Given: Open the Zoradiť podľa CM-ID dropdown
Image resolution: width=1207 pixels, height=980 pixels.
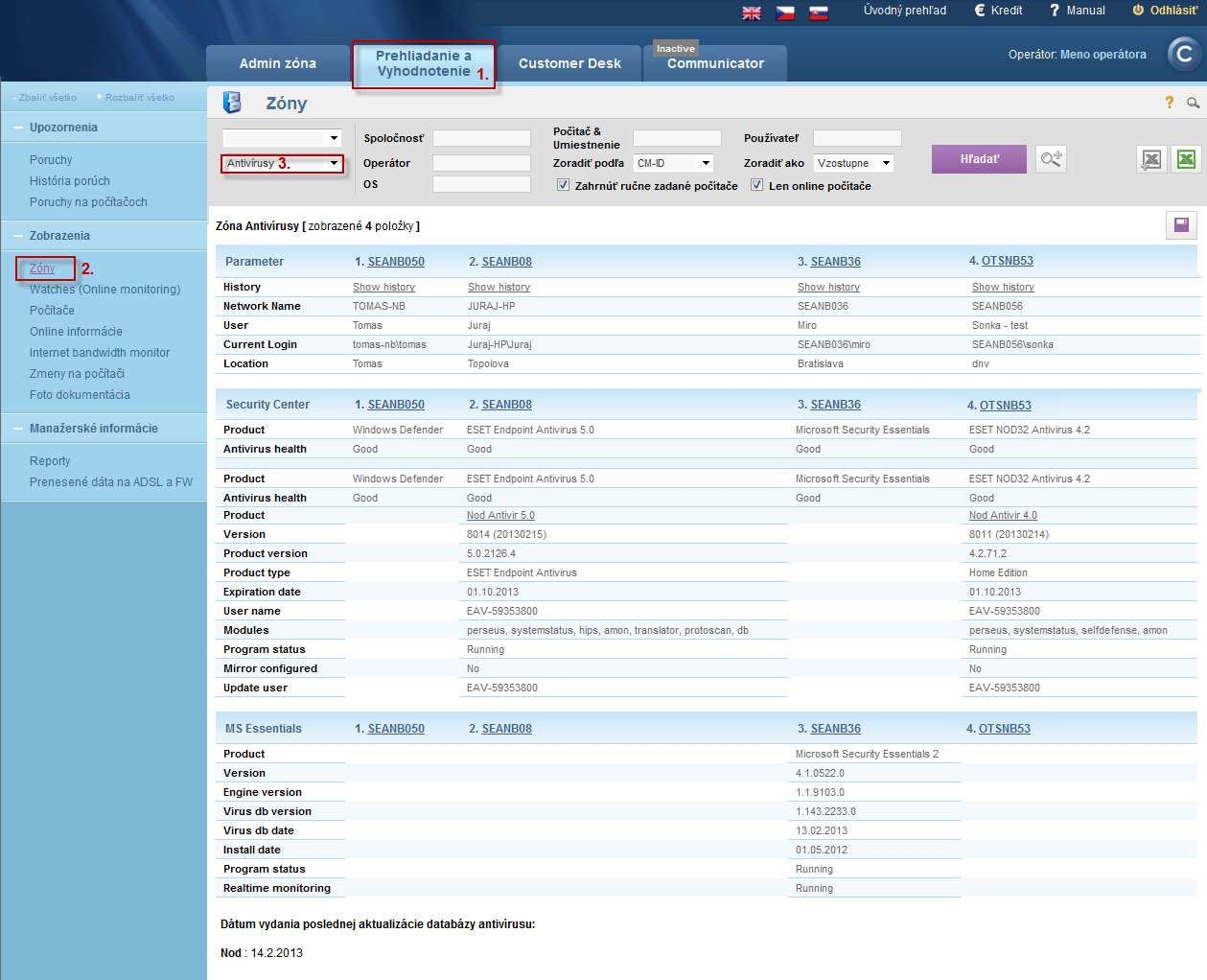Looking at the screenshot, I should coord(673,163).
